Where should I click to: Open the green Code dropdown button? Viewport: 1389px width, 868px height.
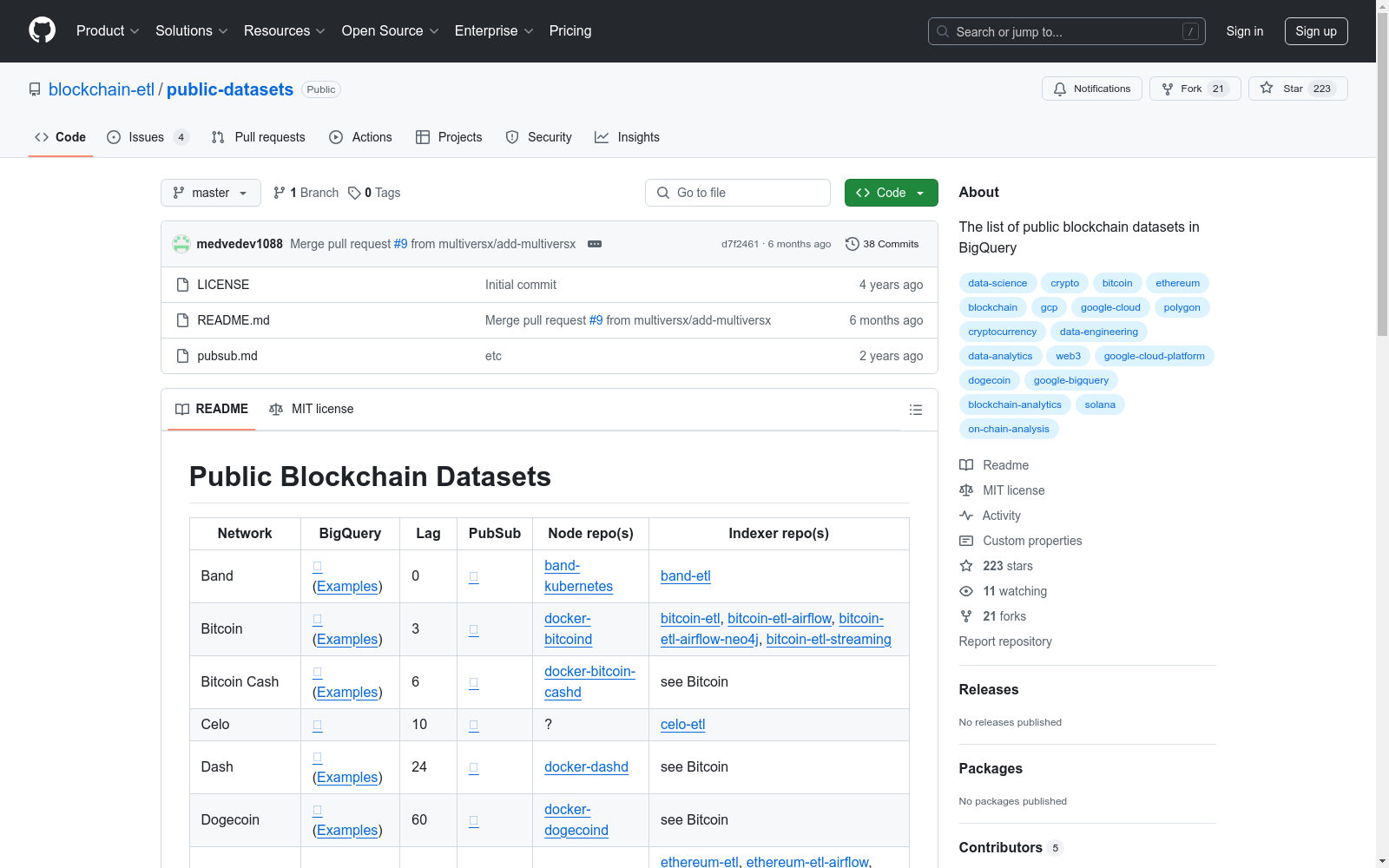tap(891, 193)
